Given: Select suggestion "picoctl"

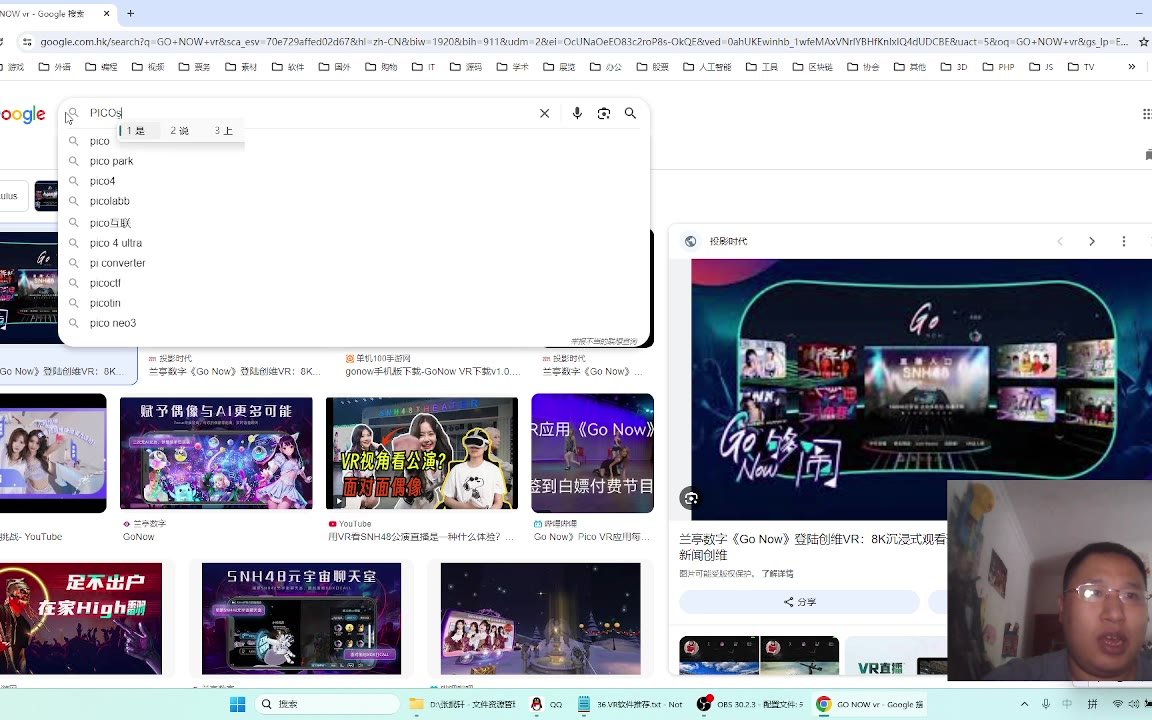Looking at the screenshot, I should 354,283.
